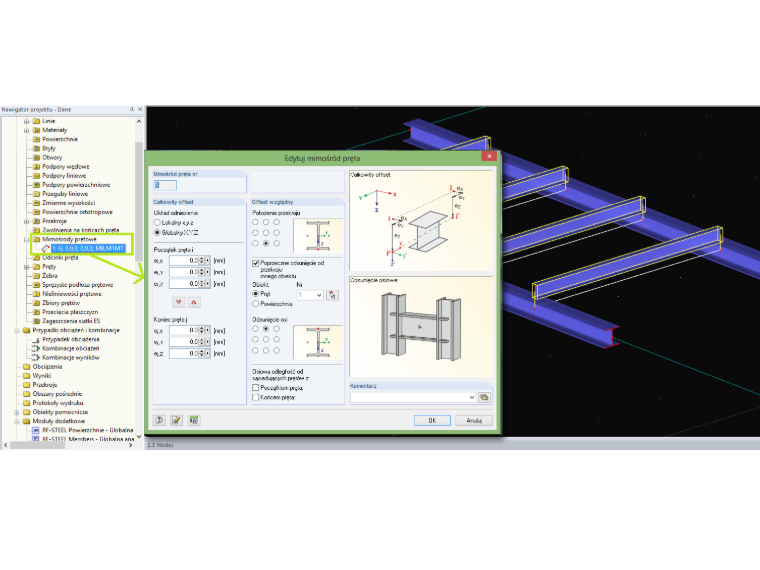The width and height of the screenshot is (760, 570).
Task: Click the end ej,Z offset field
Action: tap(184, 353)
